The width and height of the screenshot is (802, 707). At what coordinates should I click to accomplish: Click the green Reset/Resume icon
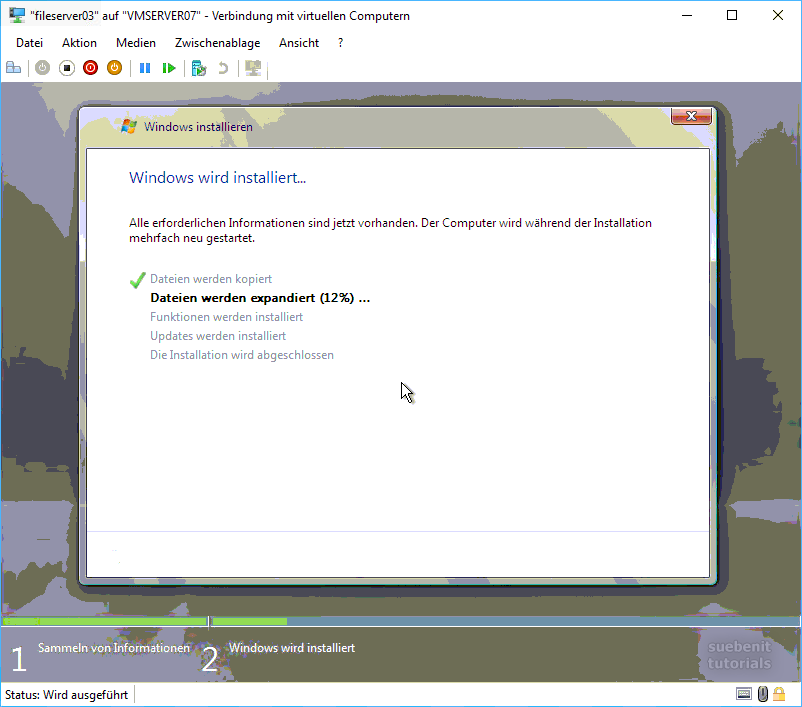click(x=169, y=68)
